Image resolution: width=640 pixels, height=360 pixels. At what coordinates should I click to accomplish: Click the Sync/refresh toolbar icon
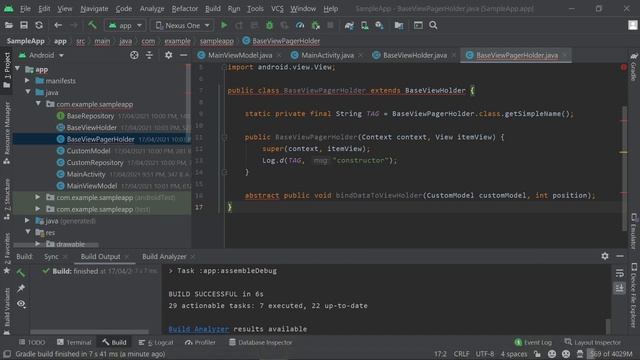pos(39,25)
